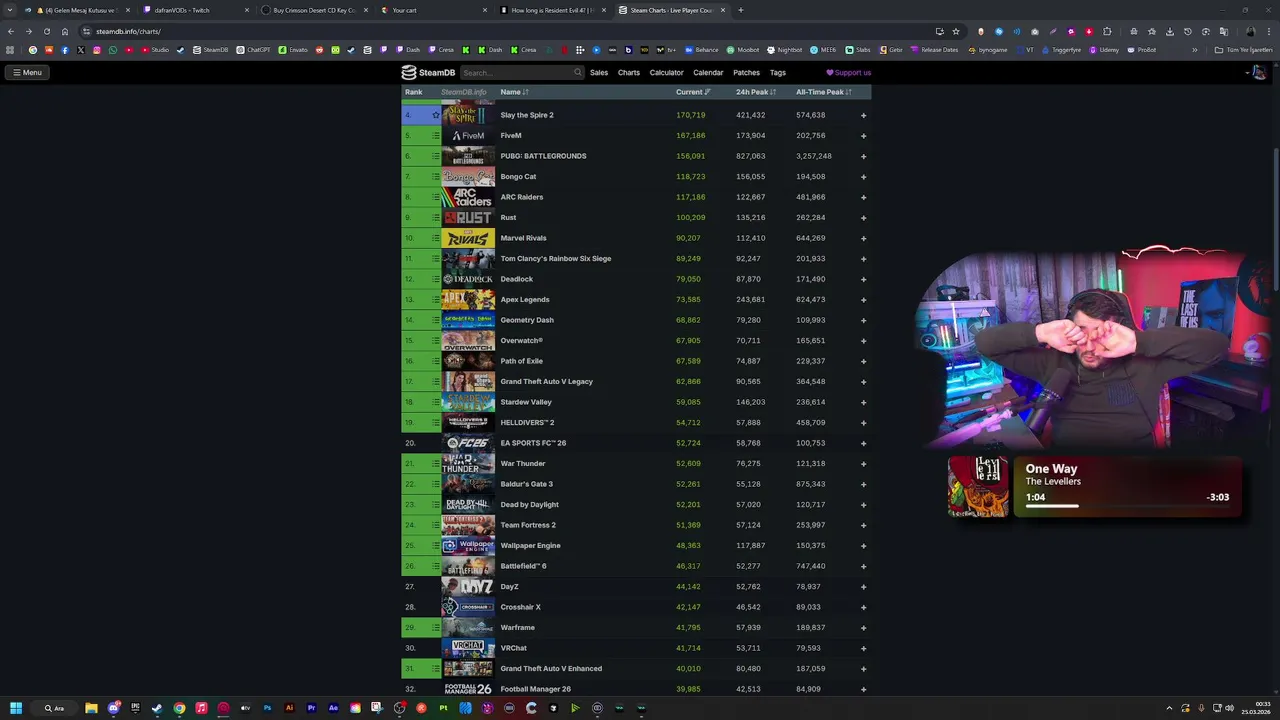The width and height of the screenshot is (1280, 720).
Task: Open the SteamDB Menu button
Action: tap(27, 72)
